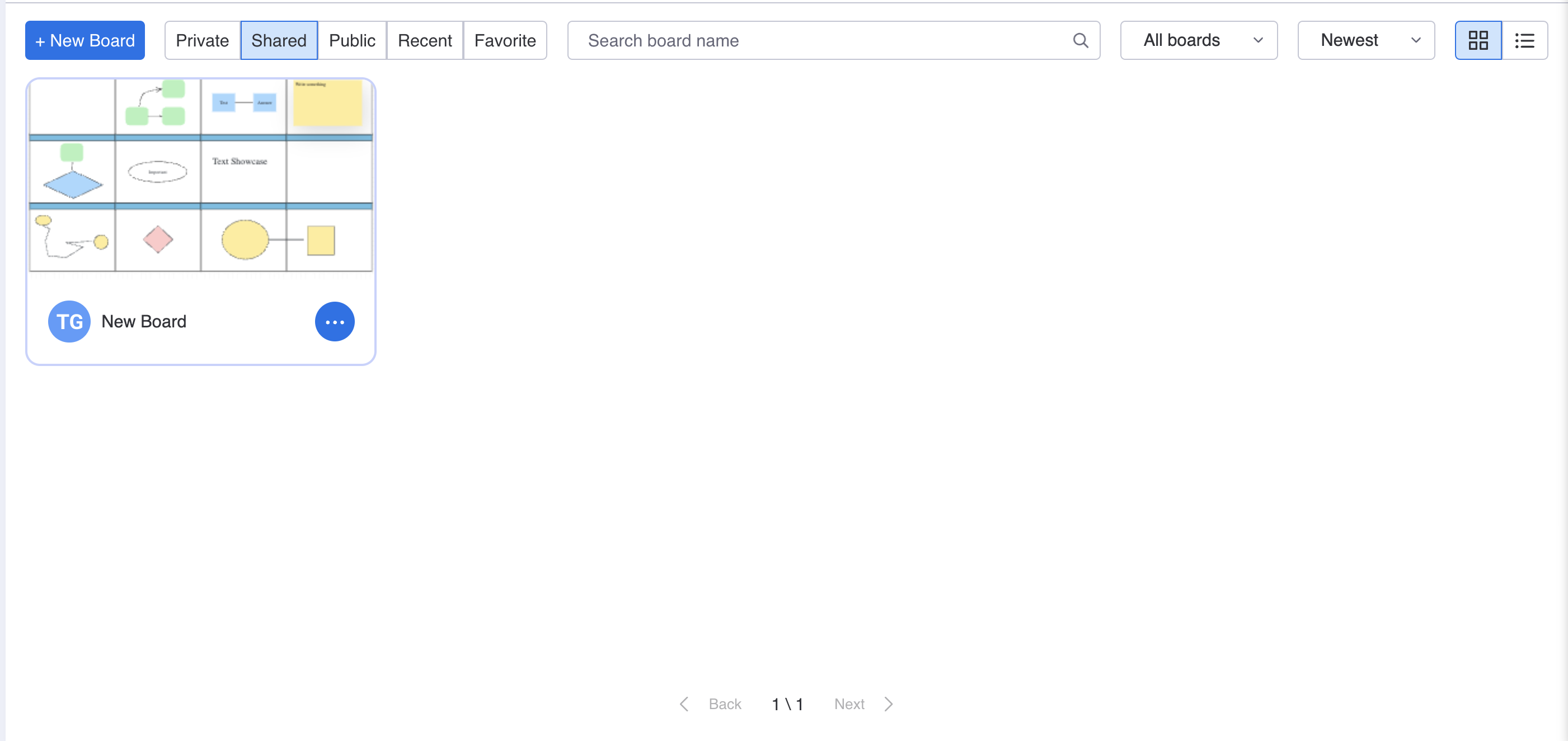Click the magnifying glass search icon
This screenshot has height=741, width=1568.
pos(1081,41)
